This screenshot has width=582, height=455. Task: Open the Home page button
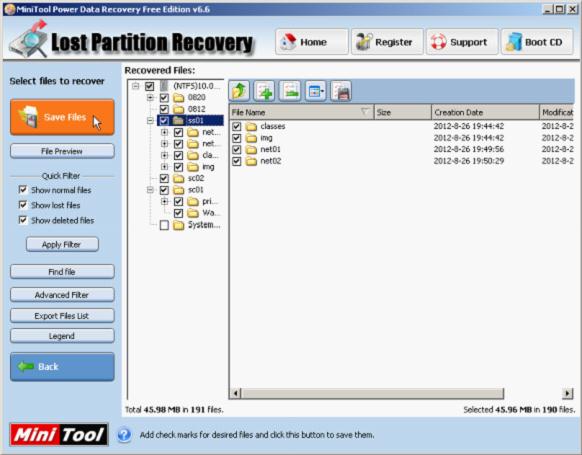coord(312,42)
